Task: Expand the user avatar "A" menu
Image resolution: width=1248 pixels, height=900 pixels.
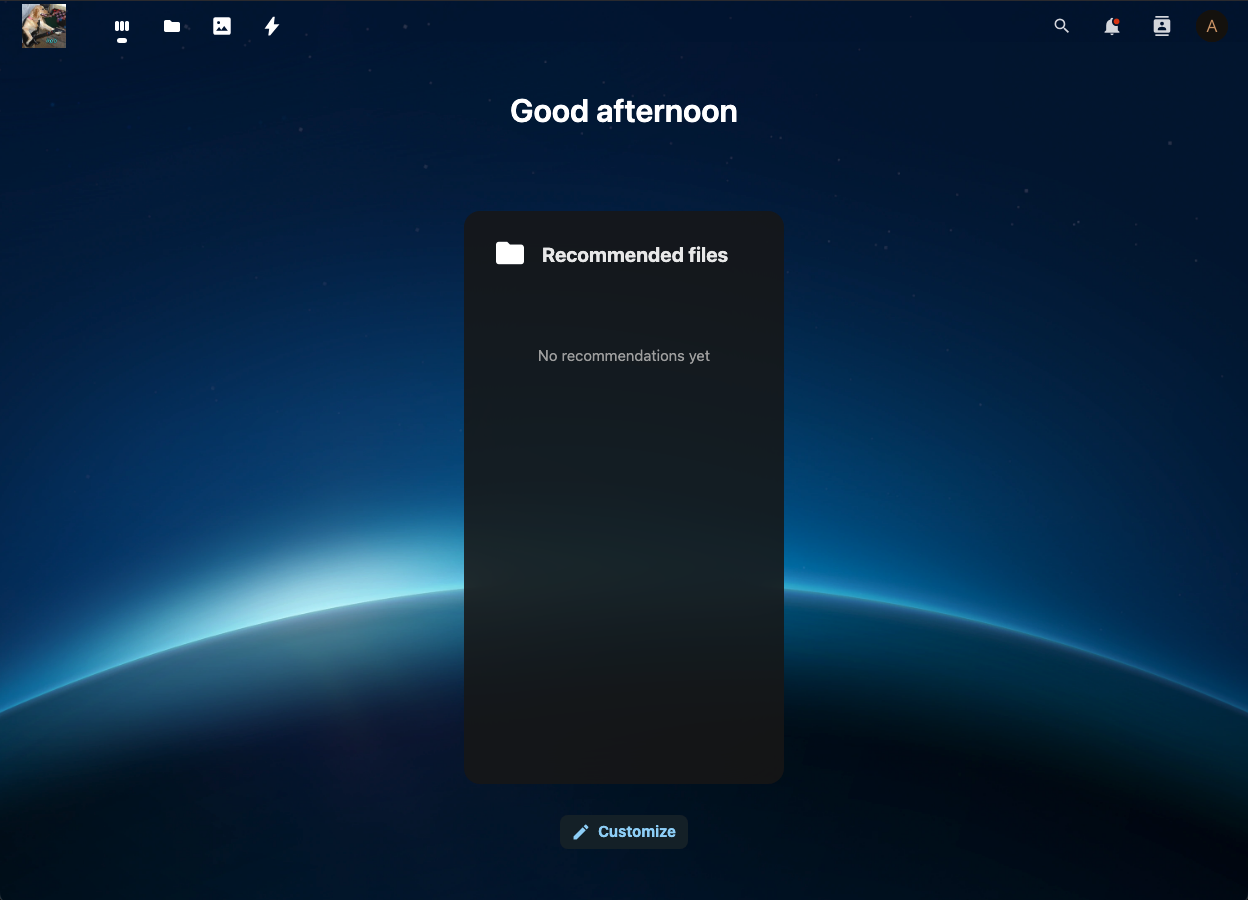Action: pyautogui.click(x=1212, y=26)
